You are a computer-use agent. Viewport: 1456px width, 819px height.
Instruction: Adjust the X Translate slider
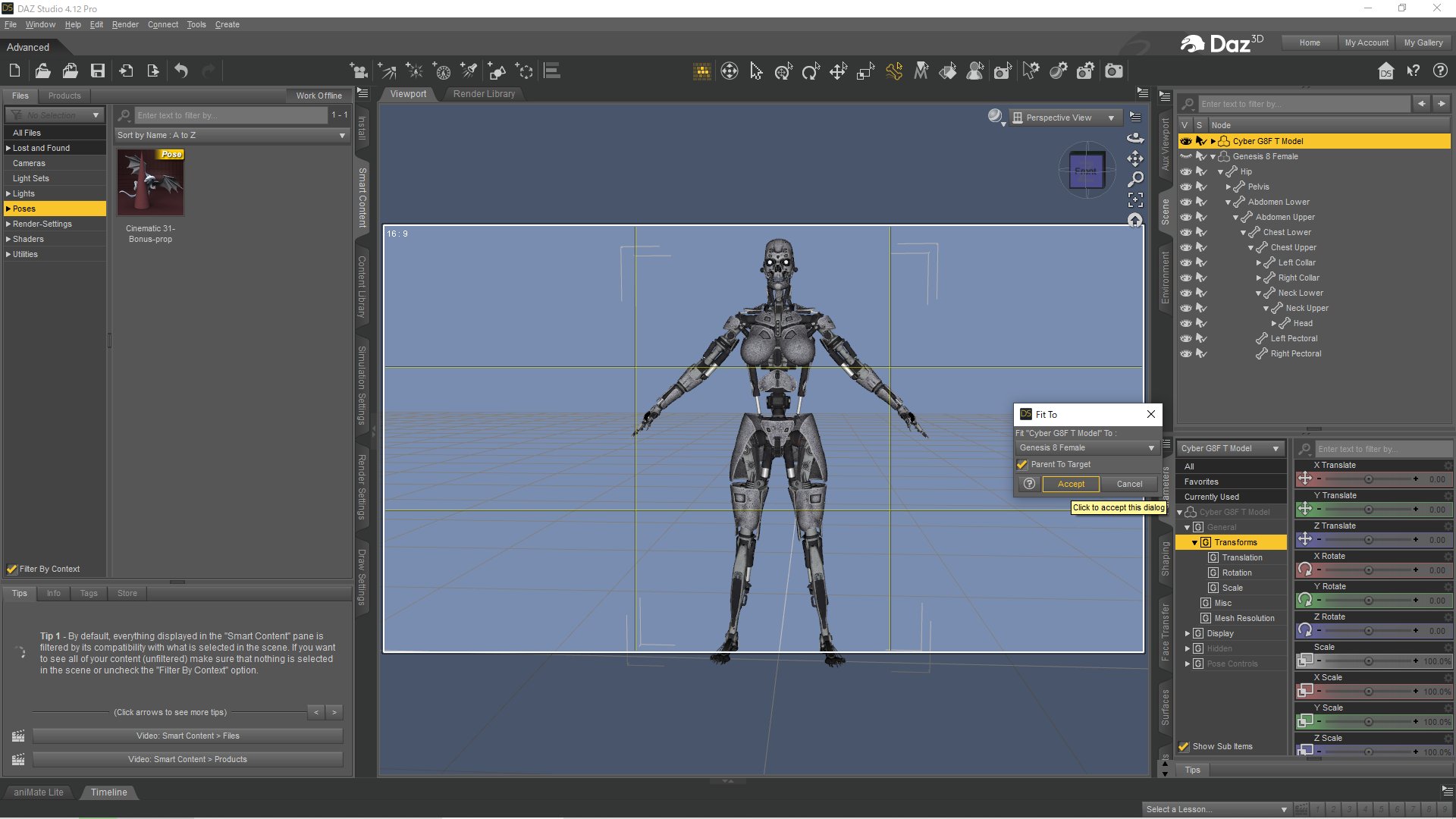pyautogui.click(x=1368, y=479)
